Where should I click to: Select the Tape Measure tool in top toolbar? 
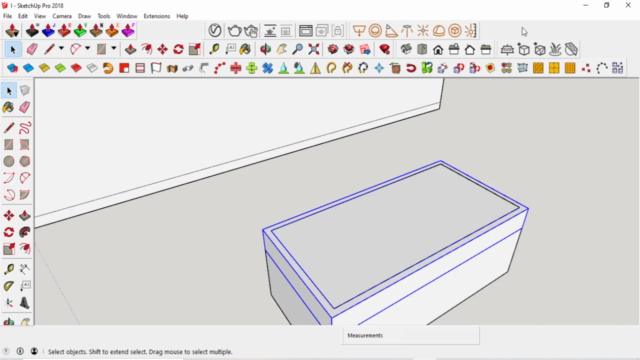pos(214,49)
